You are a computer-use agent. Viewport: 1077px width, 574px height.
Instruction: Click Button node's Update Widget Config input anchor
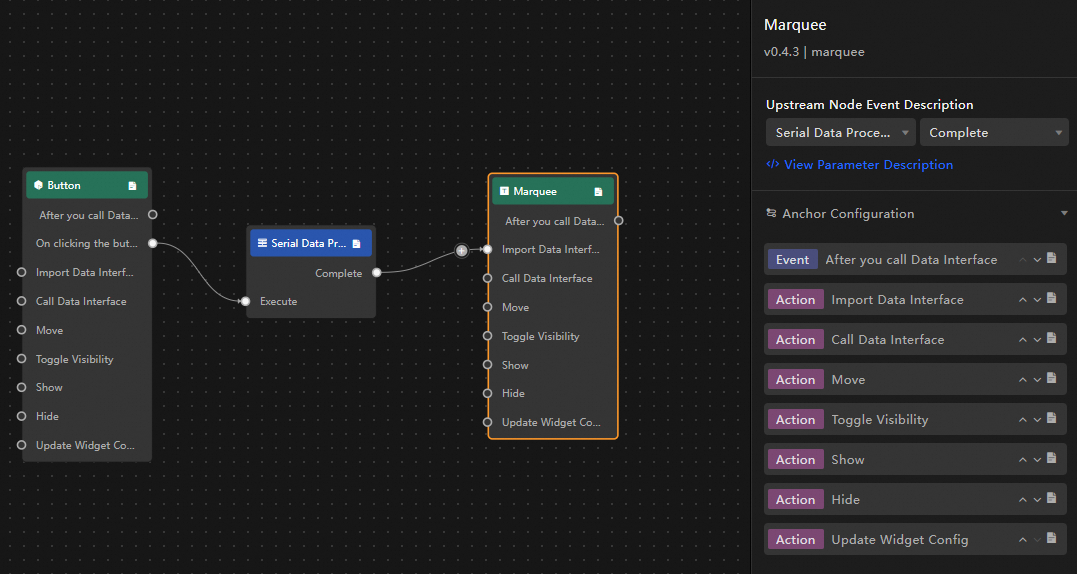point(21,445)
